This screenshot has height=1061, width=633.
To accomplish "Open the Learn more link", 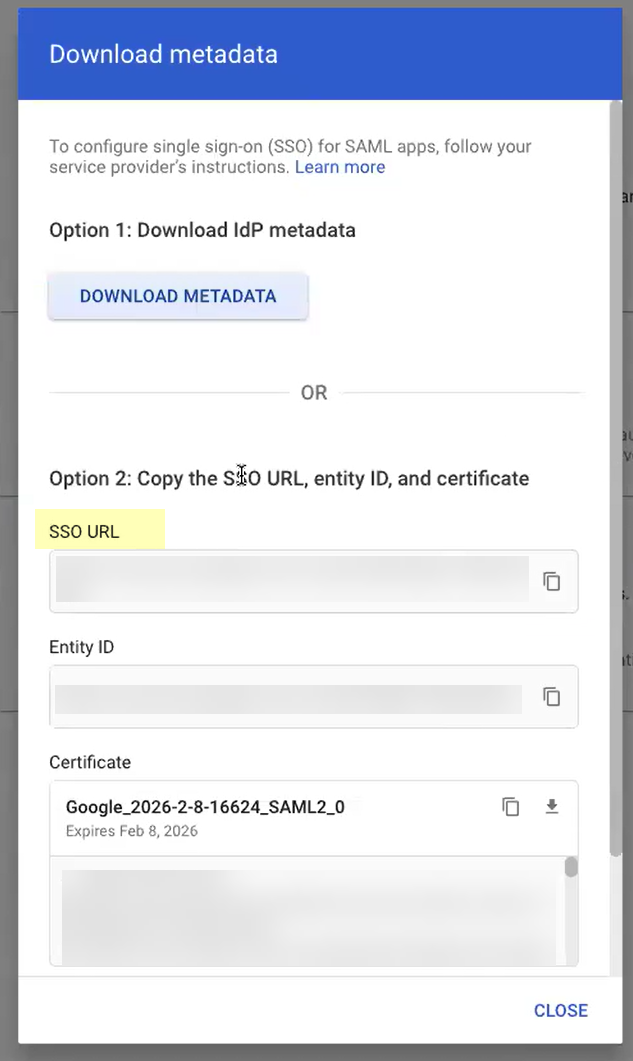I will click(340, 167).
